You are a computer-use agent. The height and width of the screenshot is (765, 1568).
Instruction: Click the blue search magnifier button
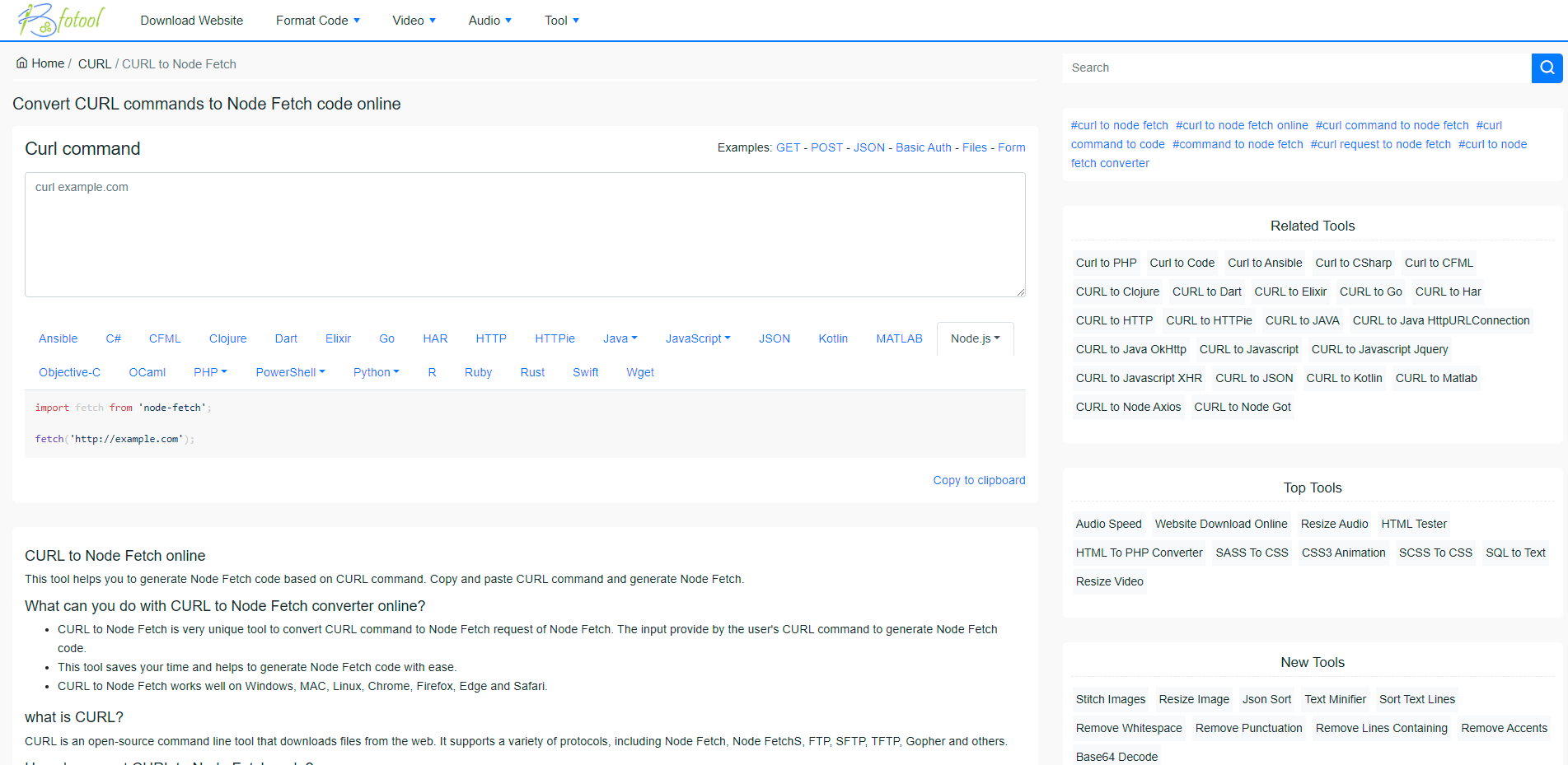click(x=1547, y=68)
